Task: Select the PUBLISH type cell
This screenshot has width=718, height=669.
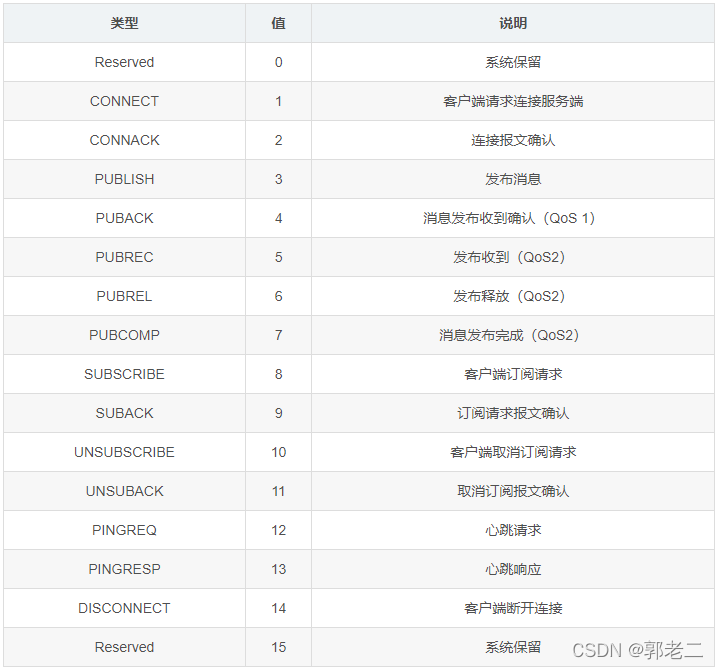Action: (124, 179)
